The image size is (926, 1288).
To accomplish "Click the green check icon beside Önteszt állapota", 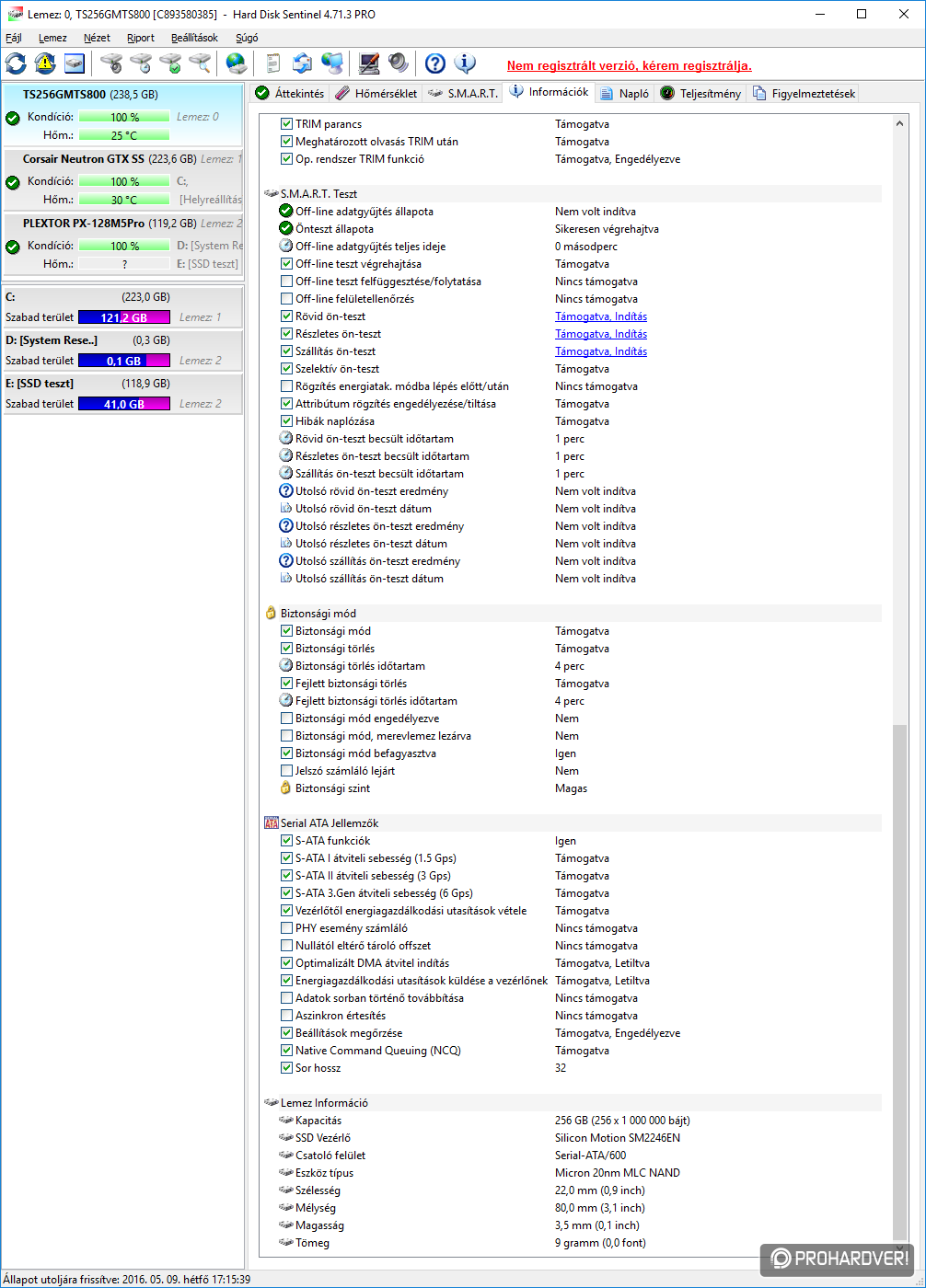I will (x=286, y=229).
